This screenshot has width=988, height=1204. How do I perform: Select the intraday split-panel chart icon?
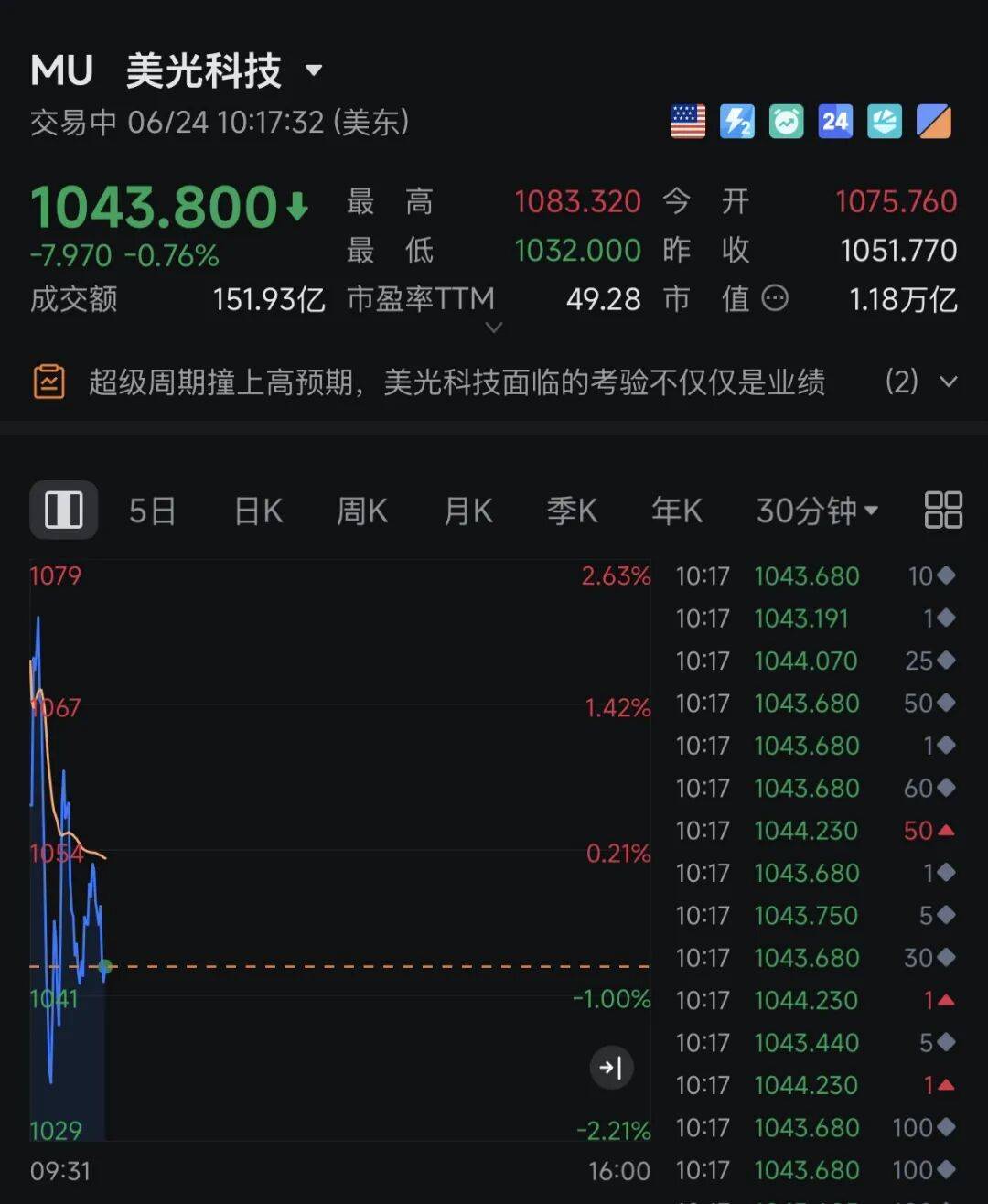[x=64, y=510]
